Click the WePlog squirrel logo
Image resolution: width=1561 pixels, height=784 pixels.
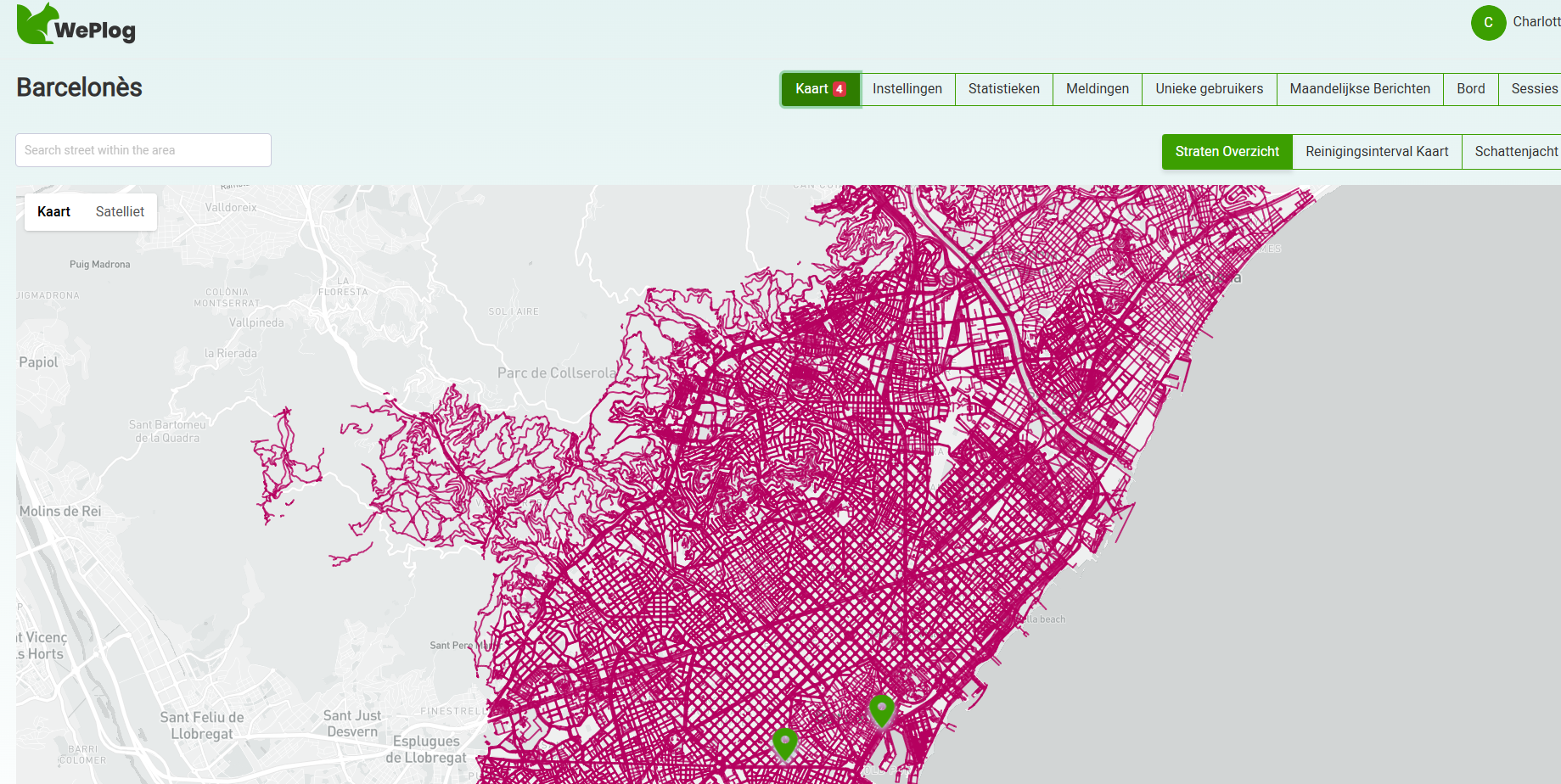37,24
